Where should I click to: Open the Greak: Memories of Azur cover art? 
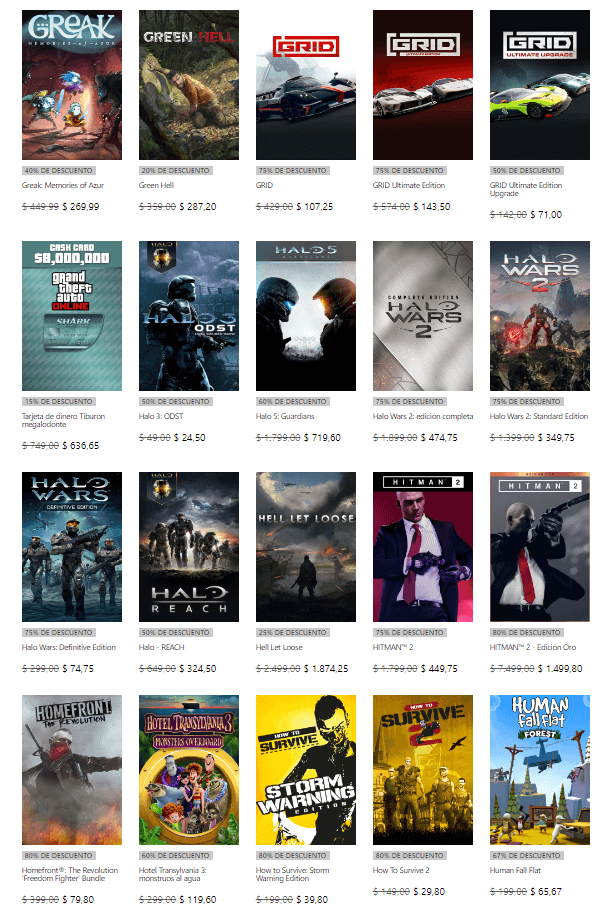pos(71,85)
